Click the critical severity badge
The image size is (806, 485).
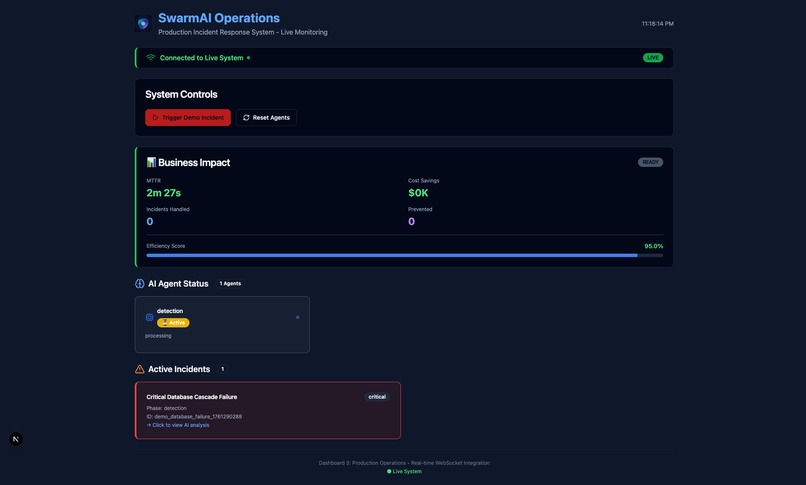[x=377, y=397]
